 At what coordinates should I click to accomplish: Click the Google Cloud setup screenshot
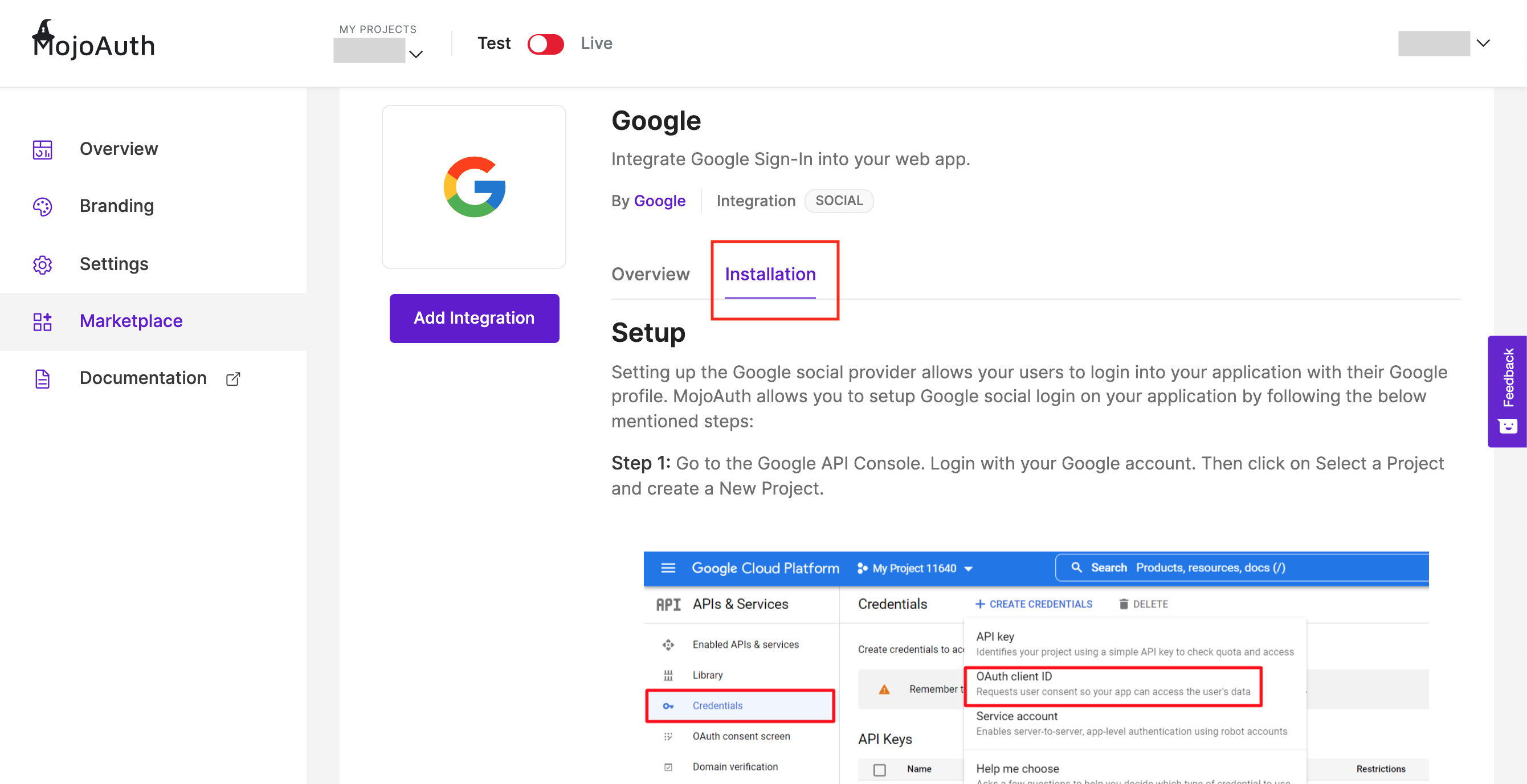[x=1036, y=667]
